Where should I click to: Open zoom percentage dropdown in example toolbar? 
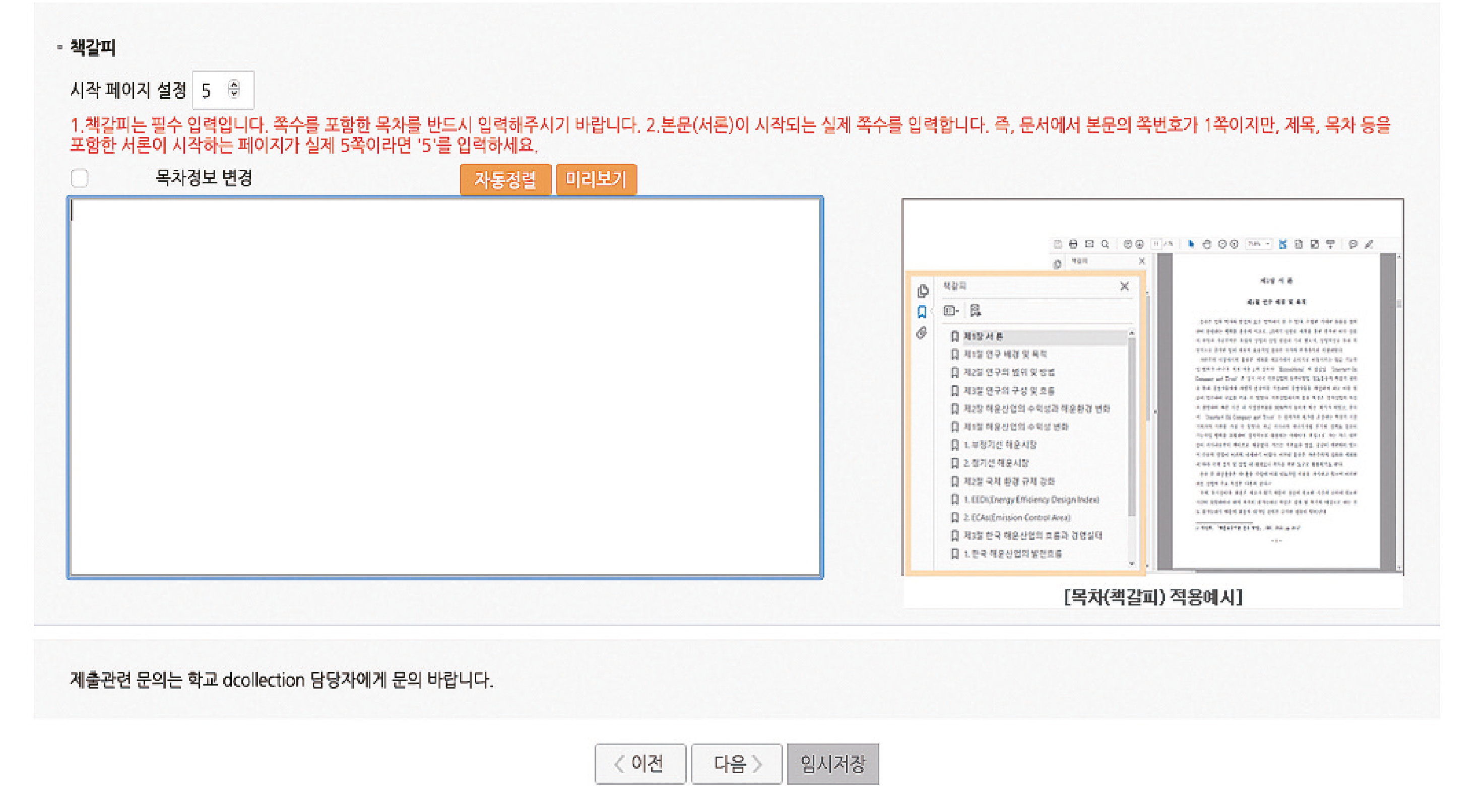coord(1259,244)
